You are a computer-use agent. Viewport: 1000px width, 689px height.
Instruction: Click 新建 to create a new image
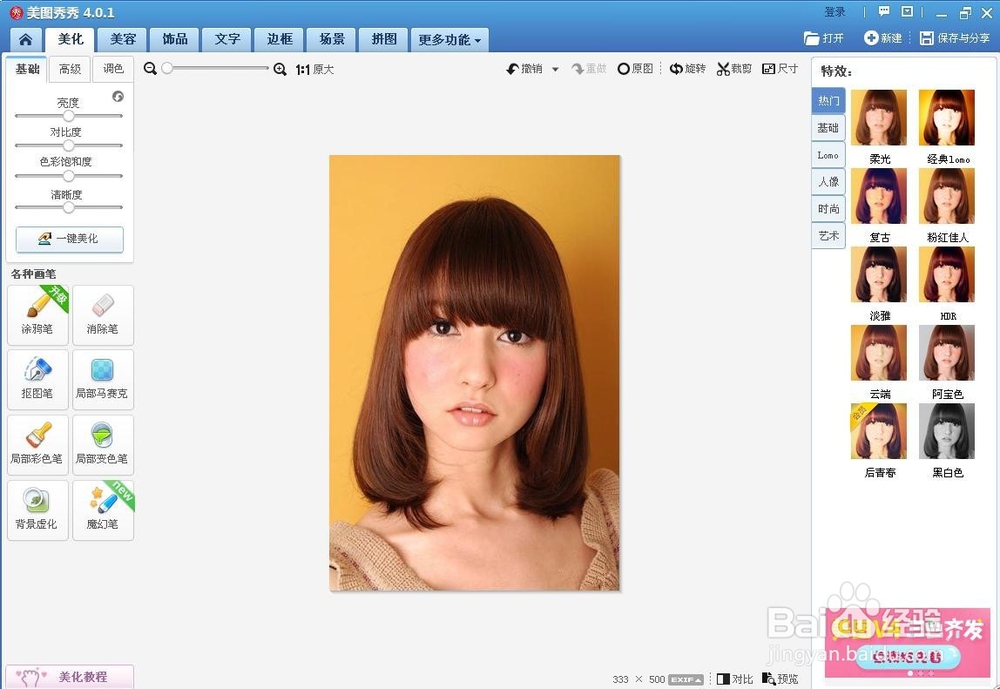coord(883,38)
